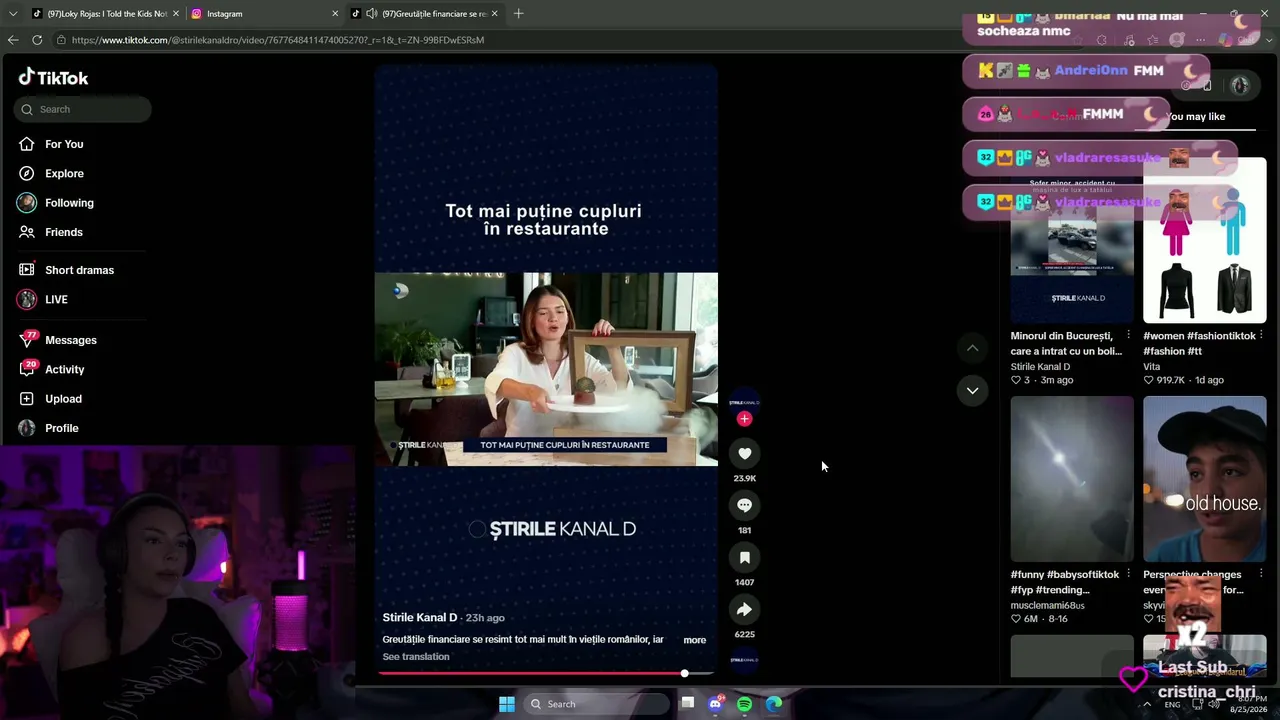Open your Profile page

point(61,428)
